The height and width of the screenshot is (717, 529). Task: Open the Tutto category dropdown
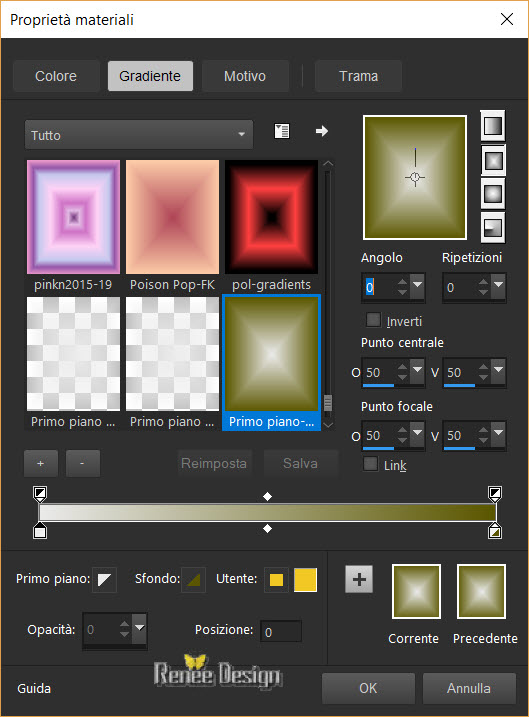click(139, 135)
